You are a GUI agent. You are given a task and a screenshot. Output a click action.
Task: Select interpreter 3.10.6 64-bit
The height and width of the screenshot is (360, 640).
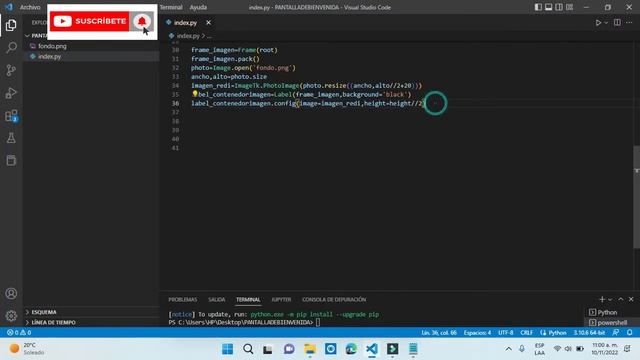pyautogui.click(x=589, y=333)
